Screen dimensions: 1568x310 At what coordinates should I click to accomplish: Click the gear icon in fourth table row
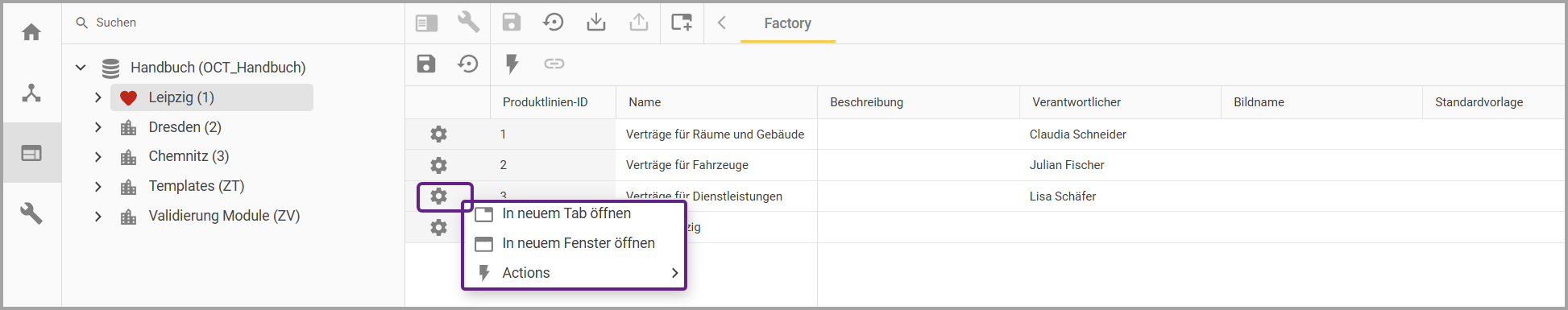[438, 227]
